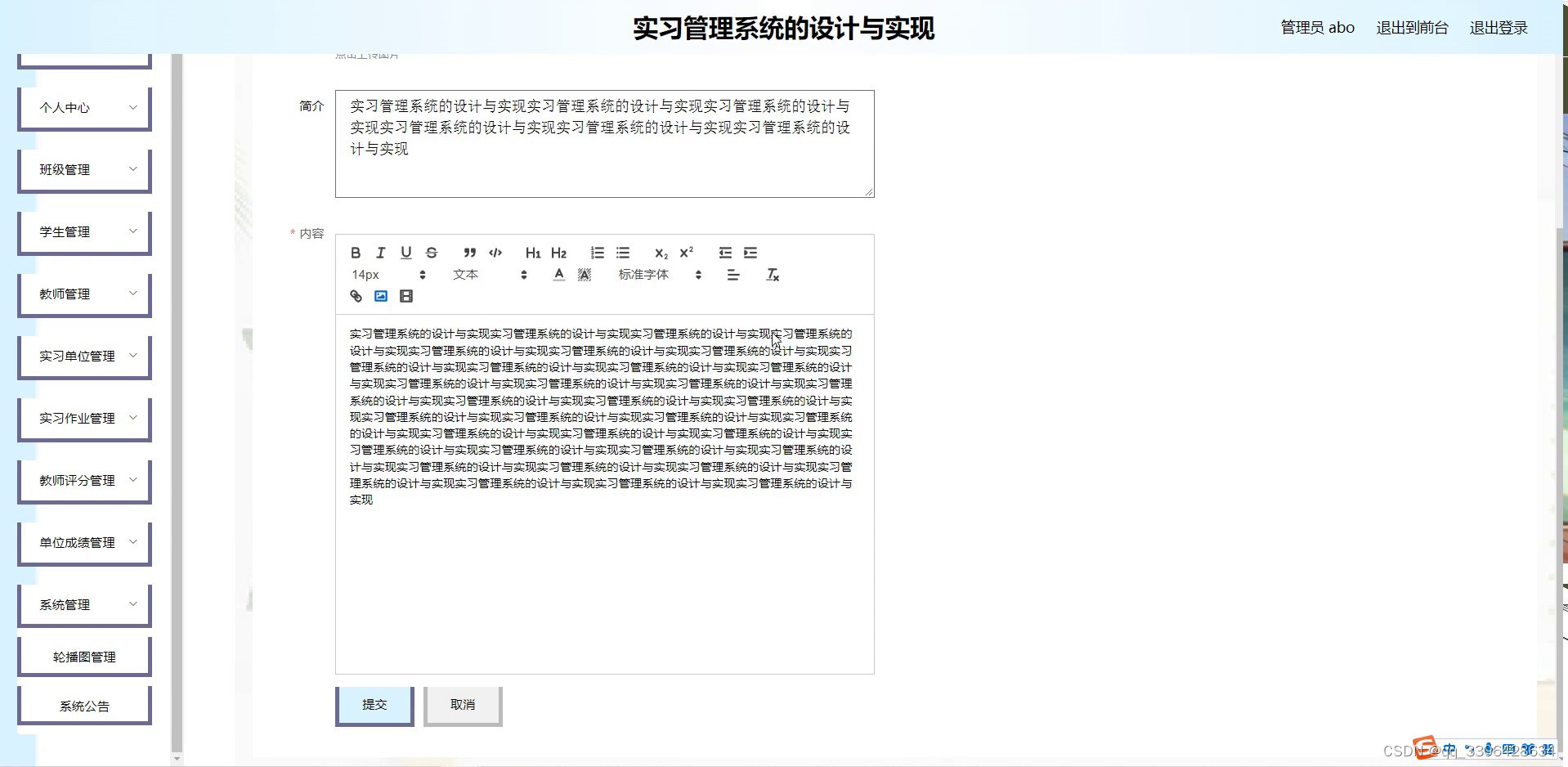Insert a blockquote
Viewport: 1568px width, 767px height.
tap(469, 253)
